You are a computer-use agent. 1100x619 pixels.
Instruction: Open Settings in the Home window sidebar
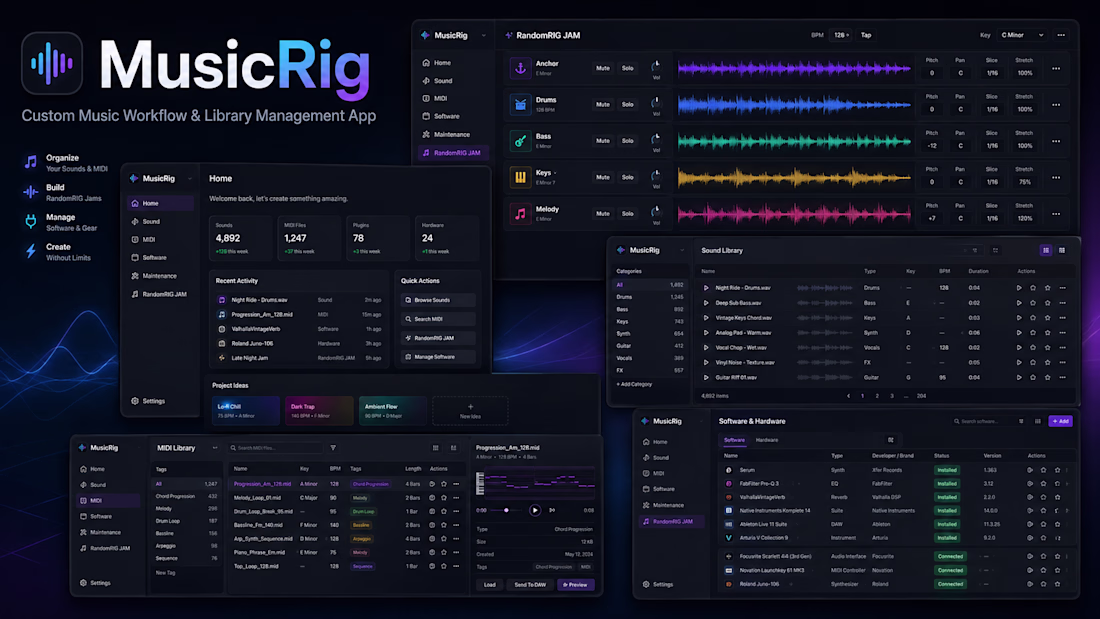[148, 401]
